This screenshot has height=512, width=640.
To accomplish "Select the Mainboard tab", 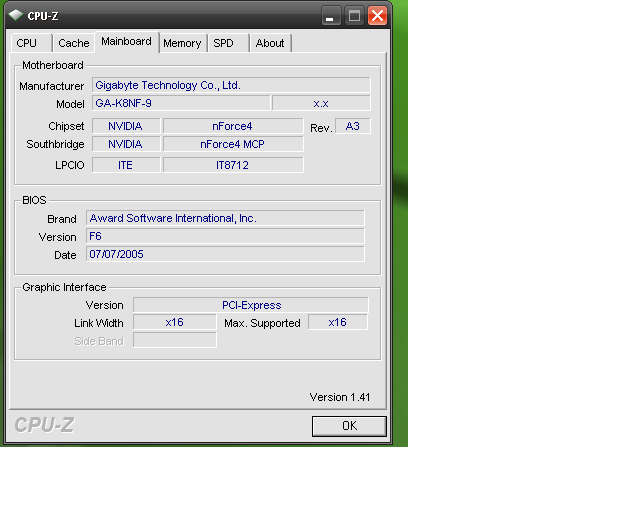I will [126, 42].
